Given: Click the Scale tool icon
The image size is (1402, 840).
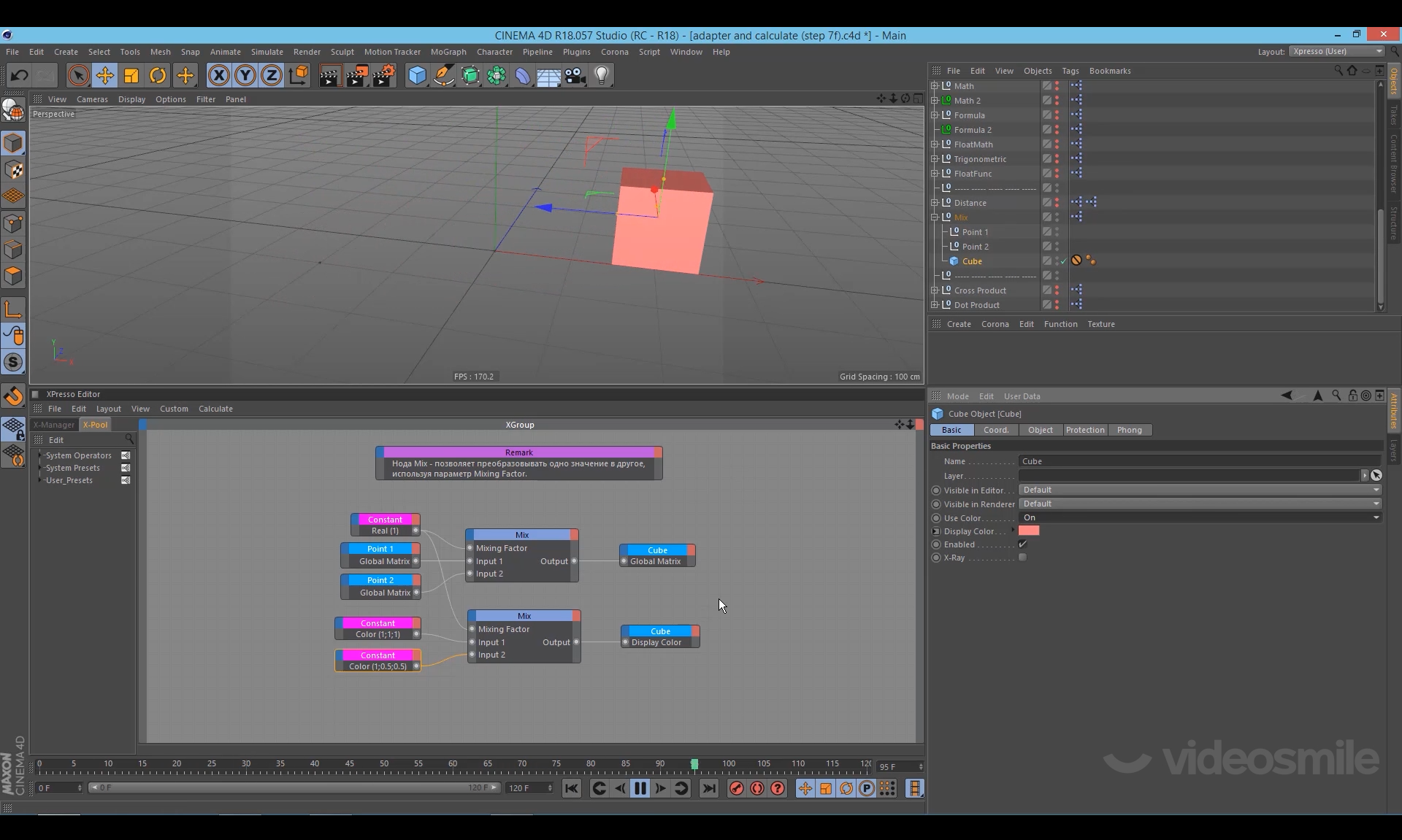Looking at the screenshot, I should click(x=131, y=75).
